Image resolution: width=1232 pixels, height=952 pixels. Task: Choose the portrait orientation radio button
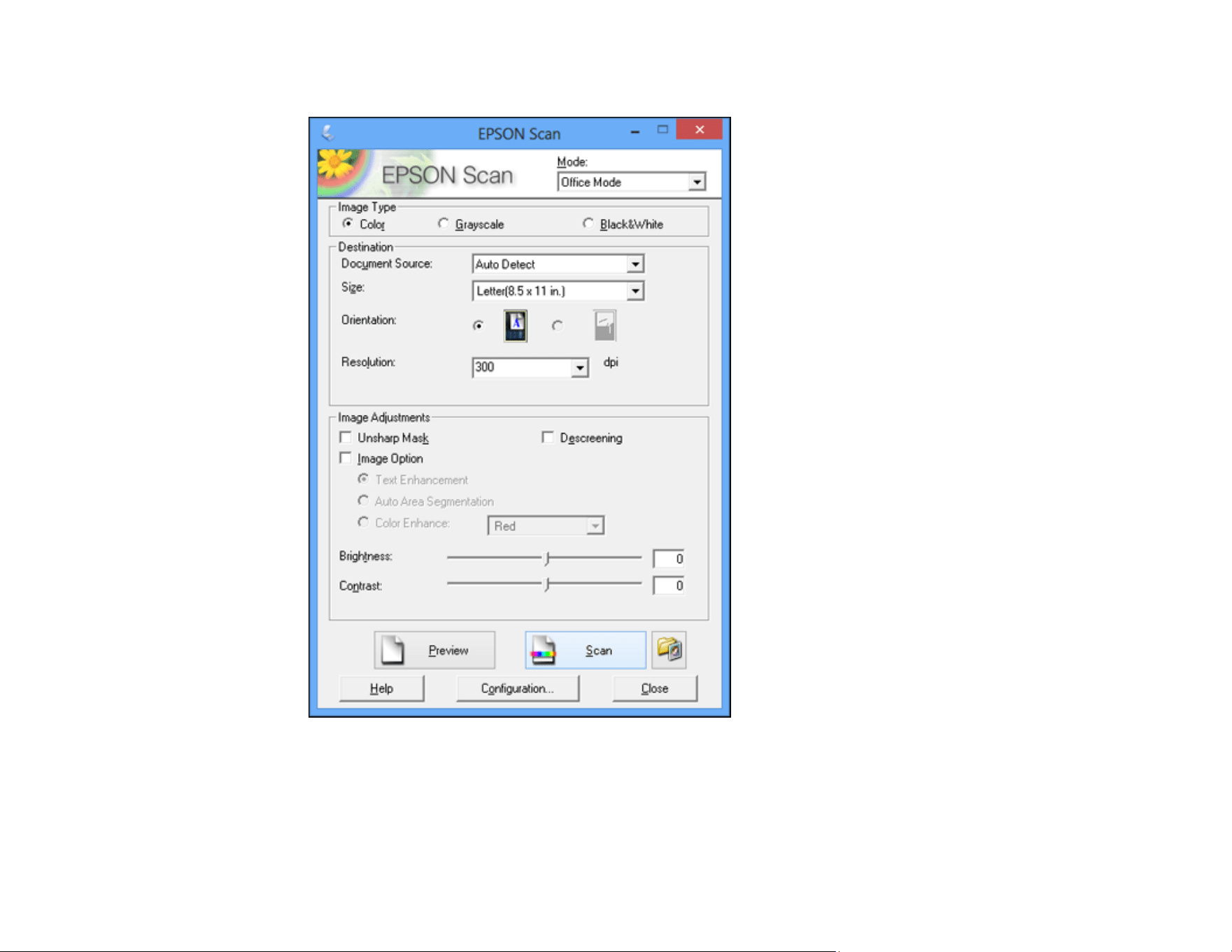point(479,325)
